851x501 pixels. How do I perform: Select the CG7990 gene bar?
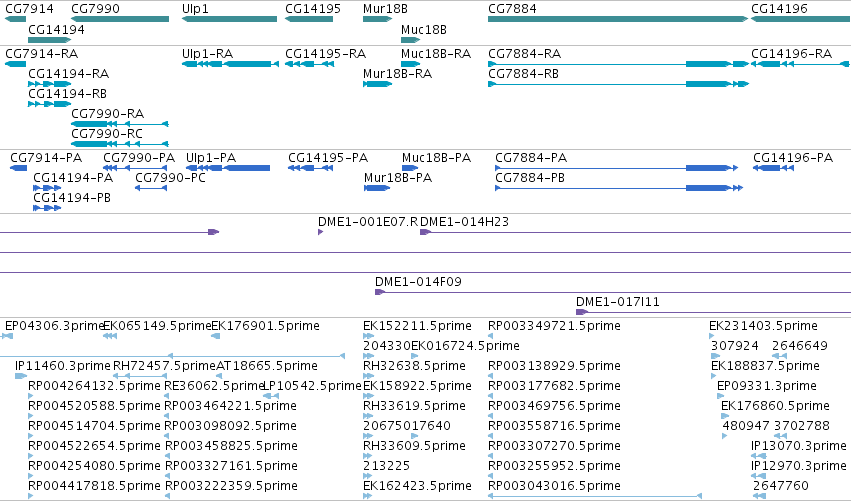(x=120, y=19)
